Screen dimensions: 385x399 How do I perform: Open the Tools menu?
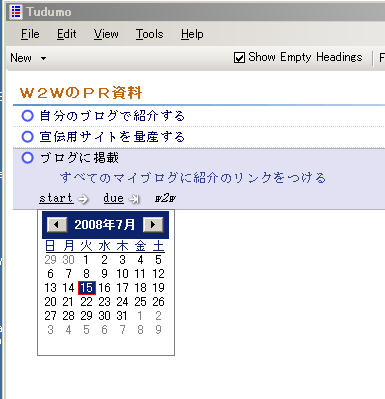tap(149, 34)
